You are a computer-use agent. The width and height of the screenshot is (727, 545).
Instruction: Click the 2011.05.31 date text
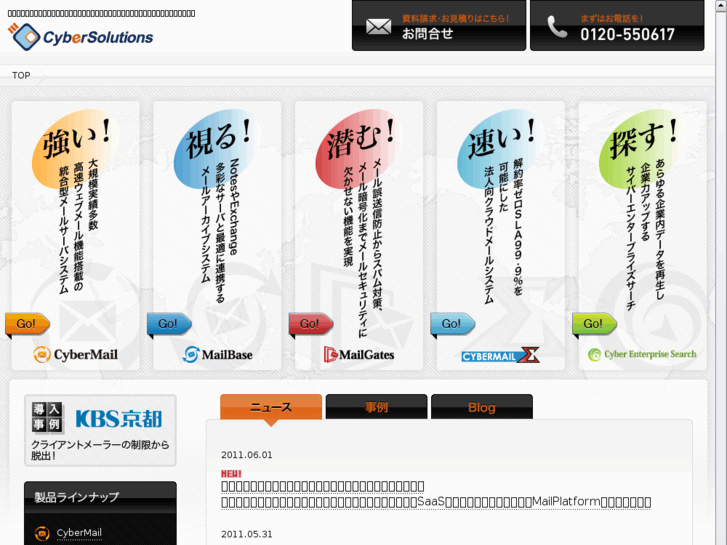(247, 534)
